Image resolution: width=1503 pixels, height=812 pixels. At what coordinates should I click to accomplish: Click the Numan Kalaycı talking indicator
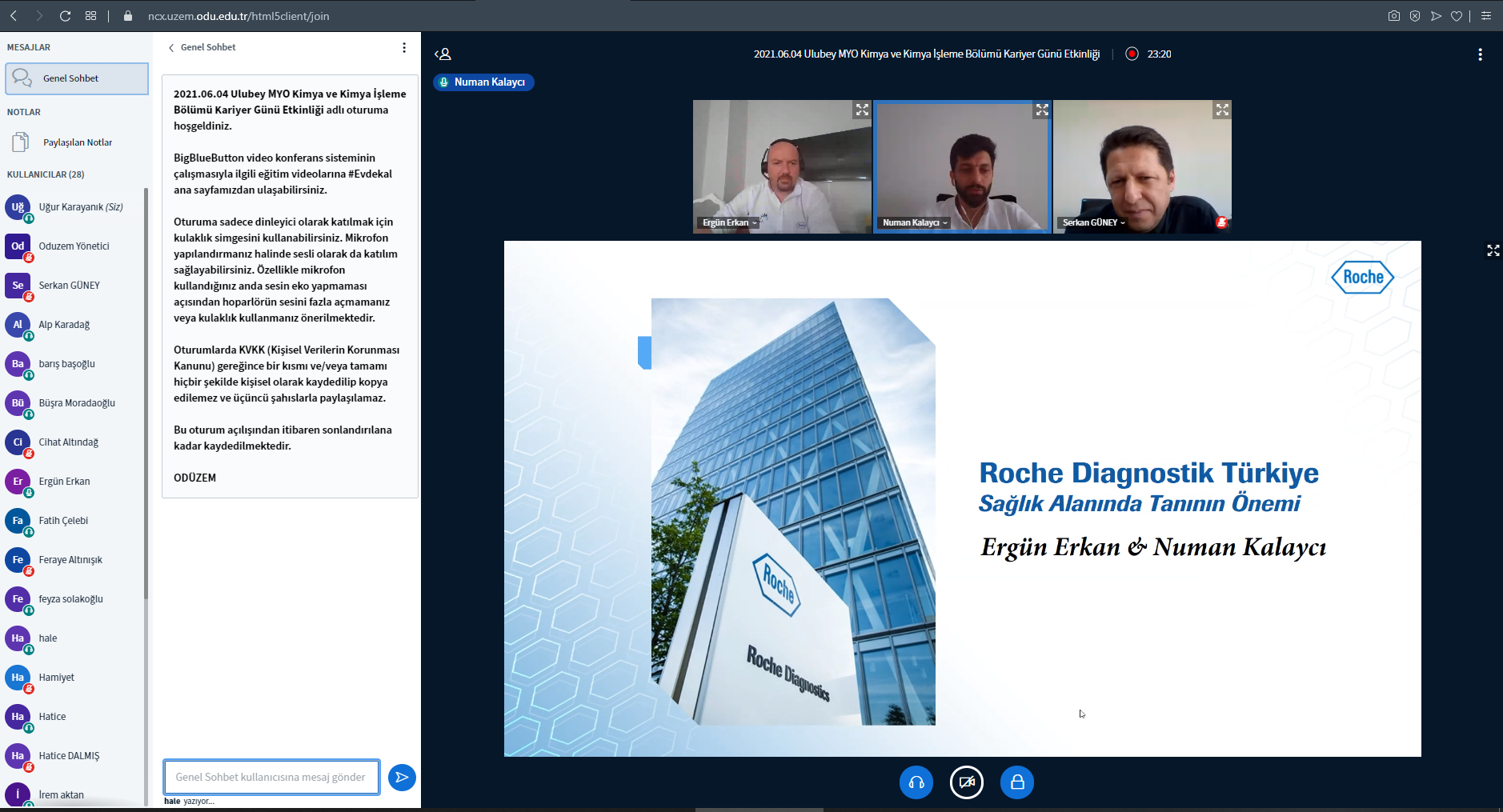483,82
